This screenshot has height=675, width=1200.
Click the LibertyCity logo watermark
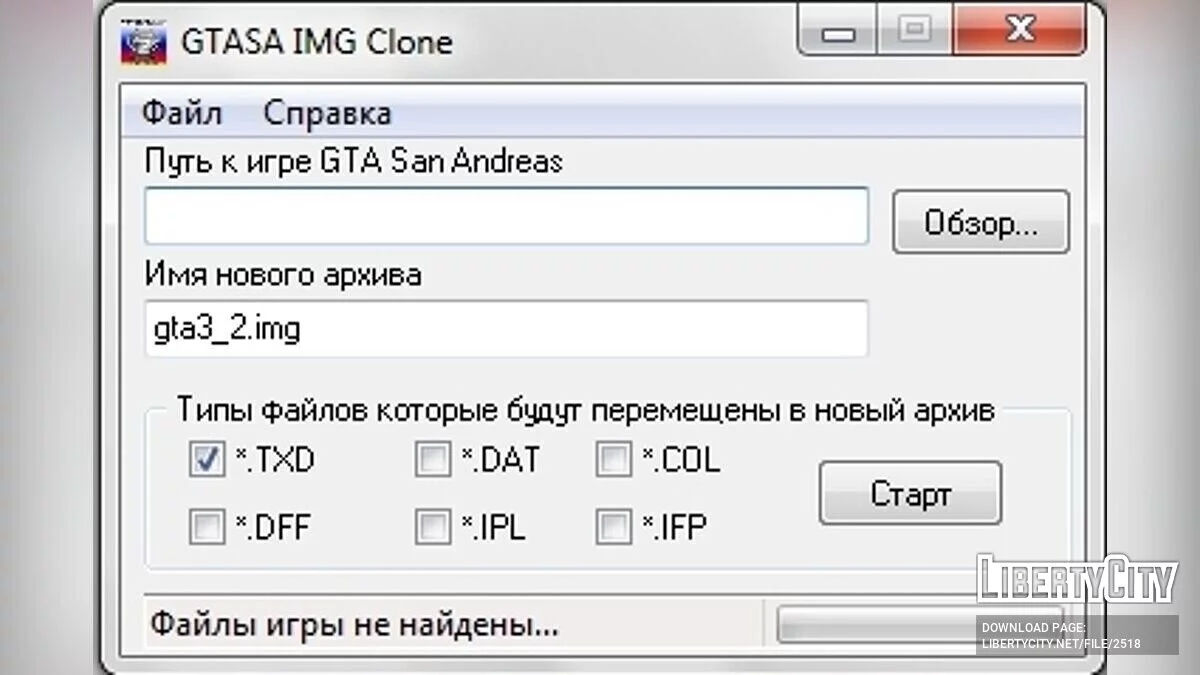pos(1077,579)
